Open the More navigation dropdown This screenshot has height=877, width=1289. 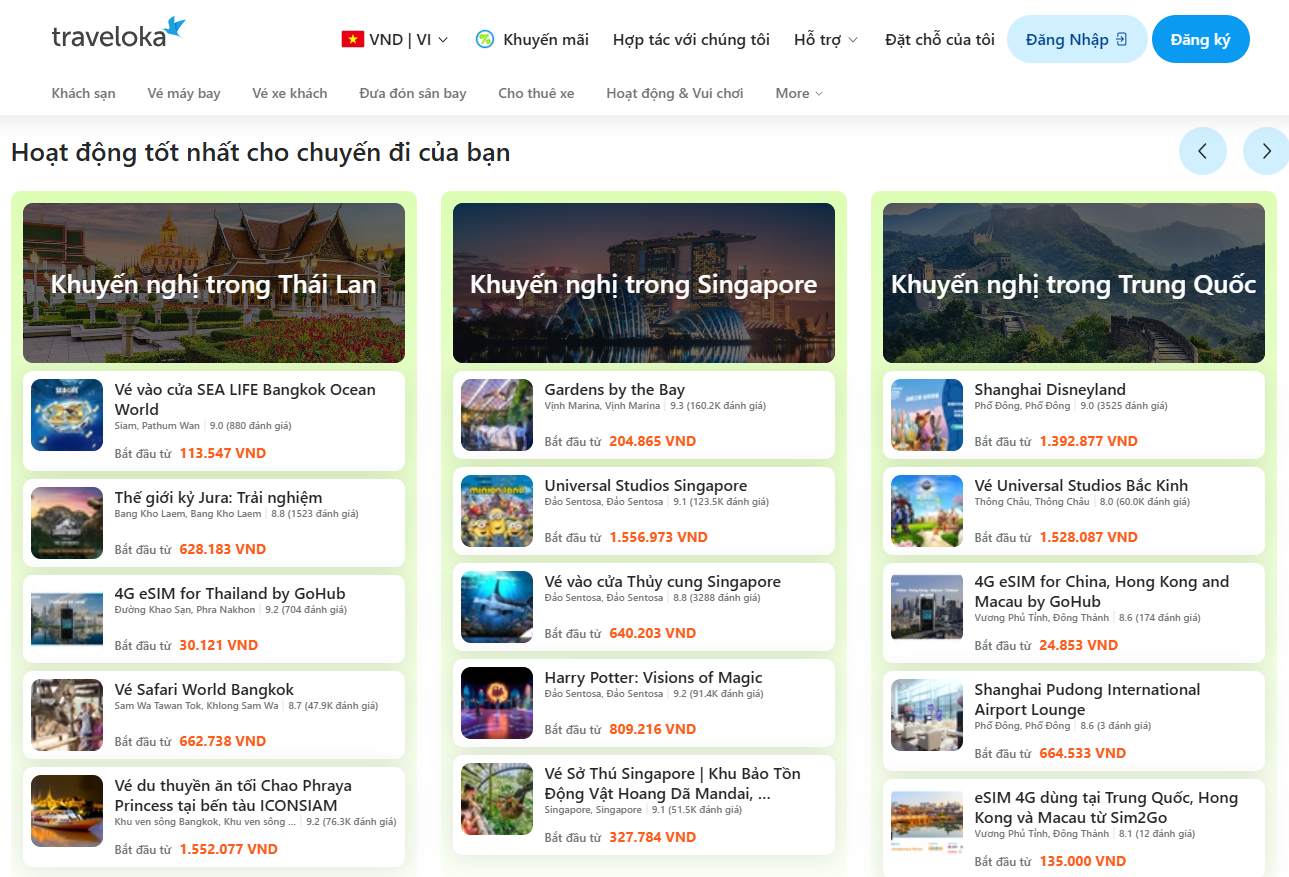click(x=798, y=93)
